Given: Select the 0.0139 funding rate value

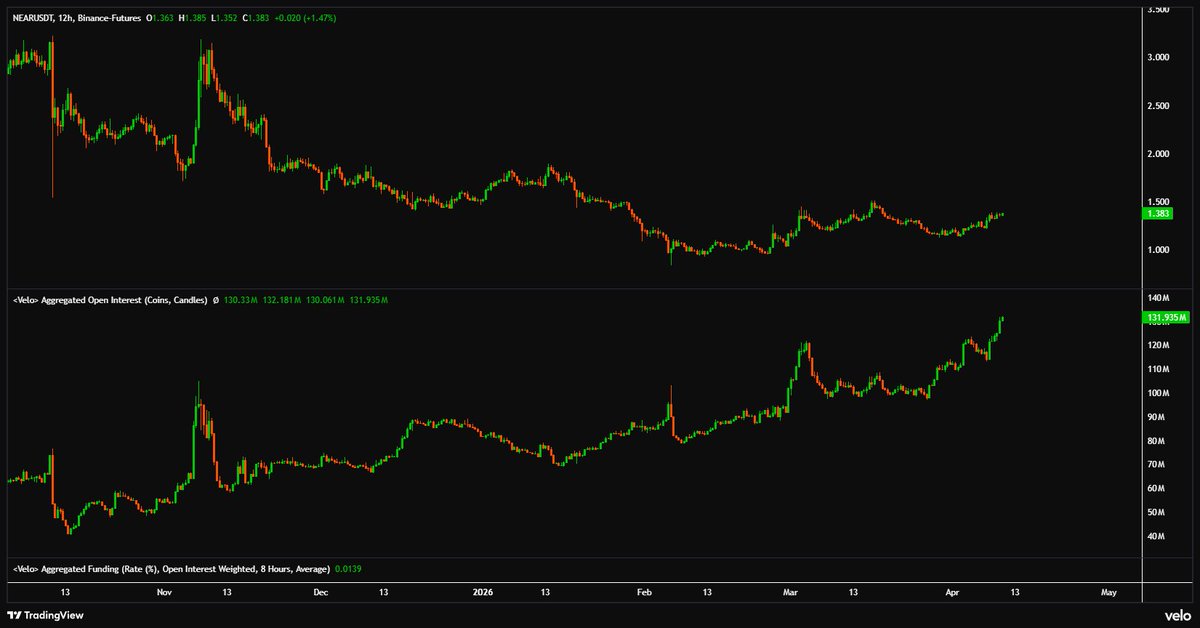Looking at the screenshot, I should click(346, 569).
